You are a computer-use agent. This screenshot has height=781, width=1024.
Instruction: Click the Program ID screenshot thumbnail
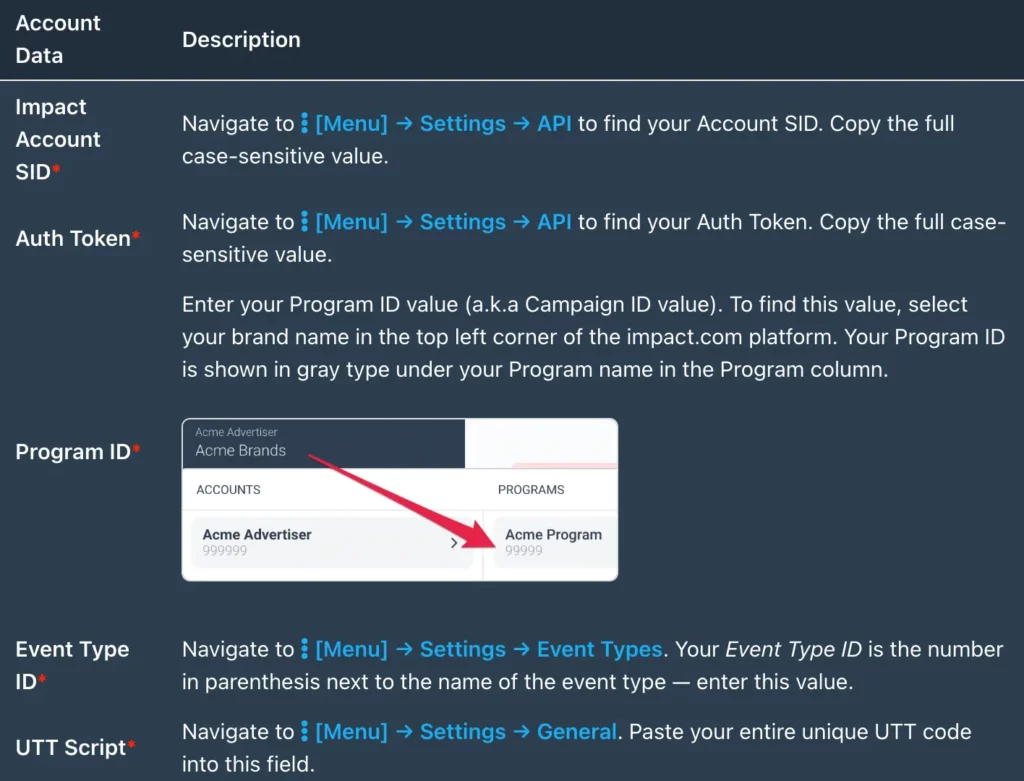coord(400,500)
